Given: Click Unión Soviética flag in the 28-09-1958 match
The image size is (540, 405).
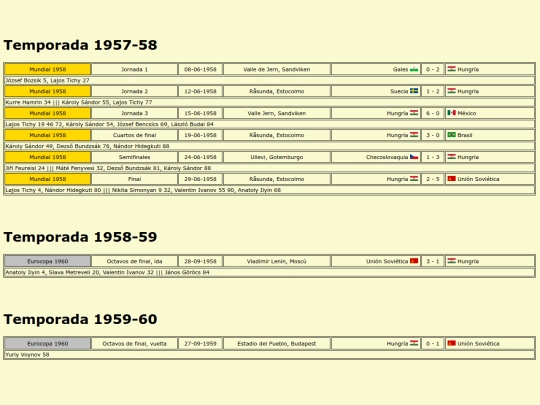Looking at the screenshot, I should [x=414, y=261].
